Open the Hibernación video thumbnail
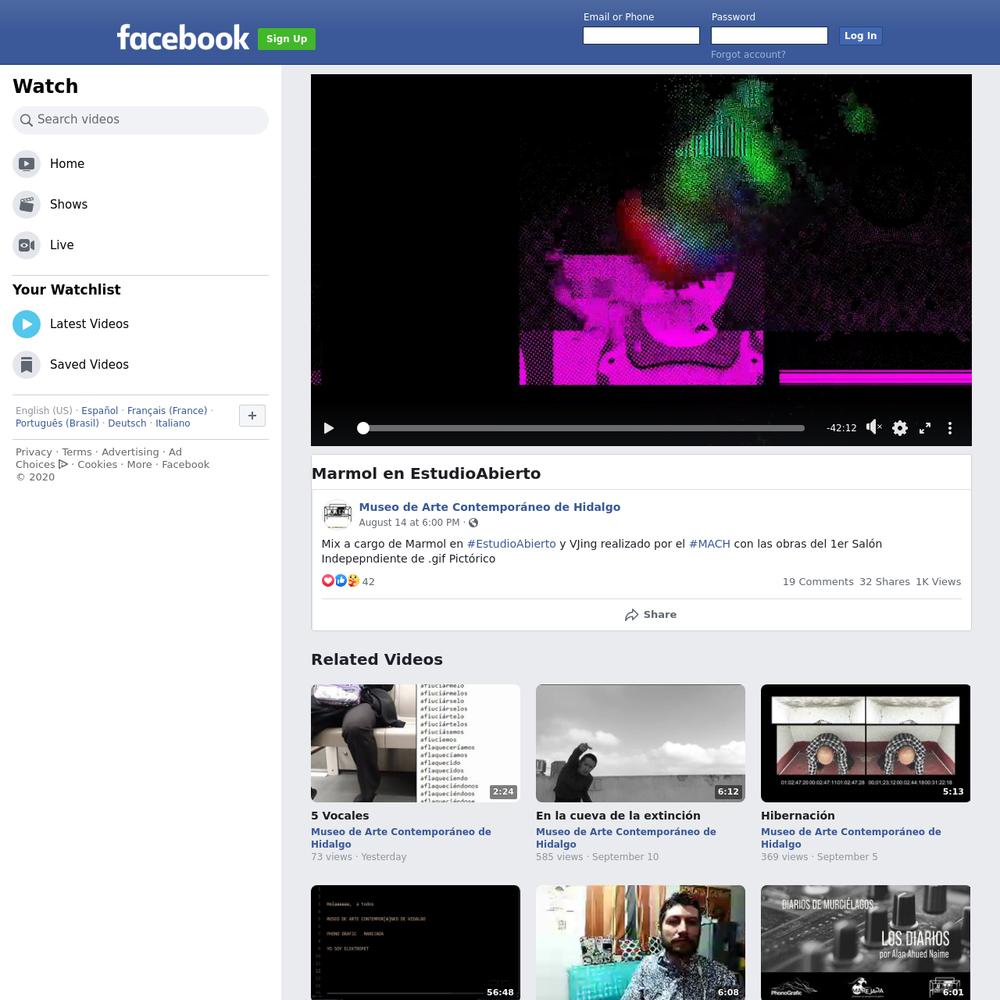 click(865, 743)
